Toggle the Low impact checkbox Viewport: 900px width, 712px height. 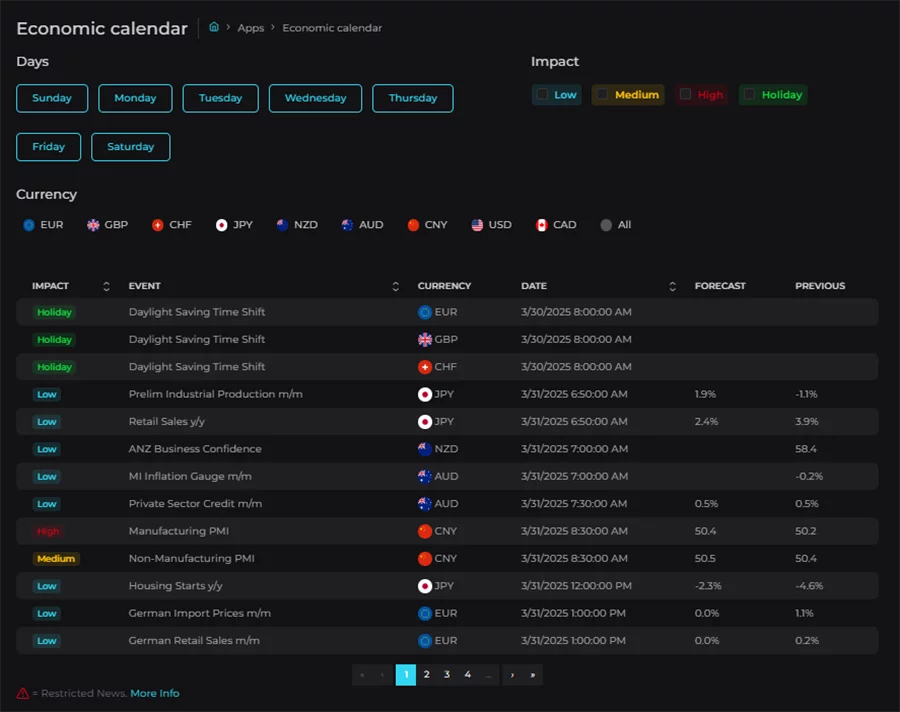[x=542, y=94]
